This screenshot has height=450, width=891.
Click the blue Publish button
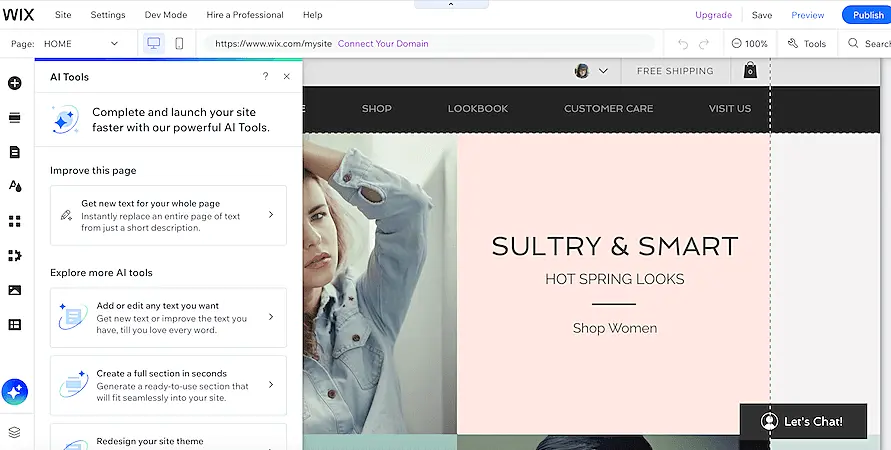tap(868, 15)
